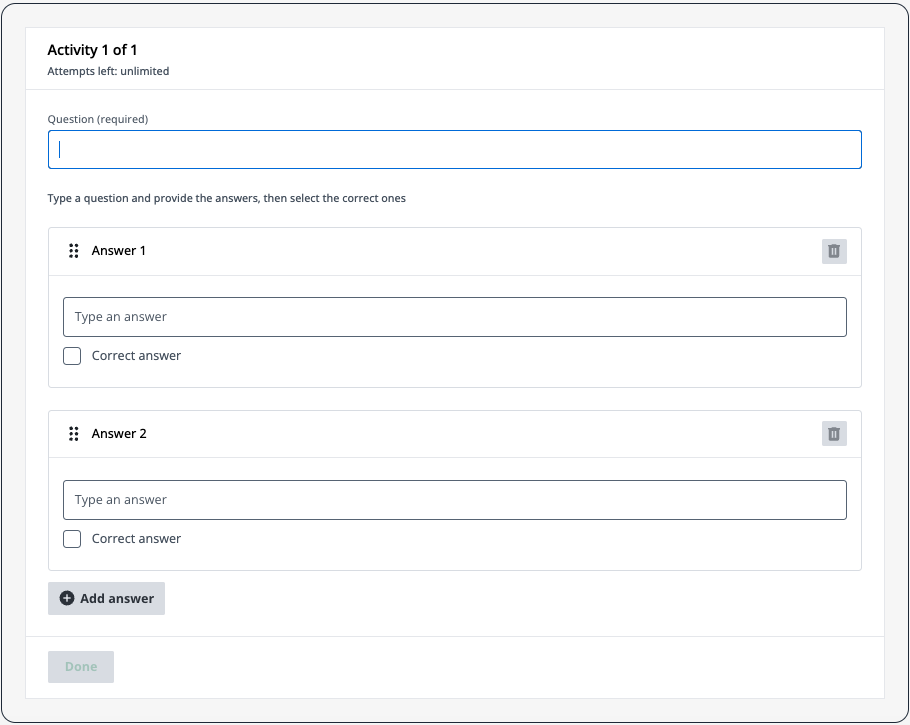Select the Answer 1 header title
910x725 pixels.
[119, 251]
